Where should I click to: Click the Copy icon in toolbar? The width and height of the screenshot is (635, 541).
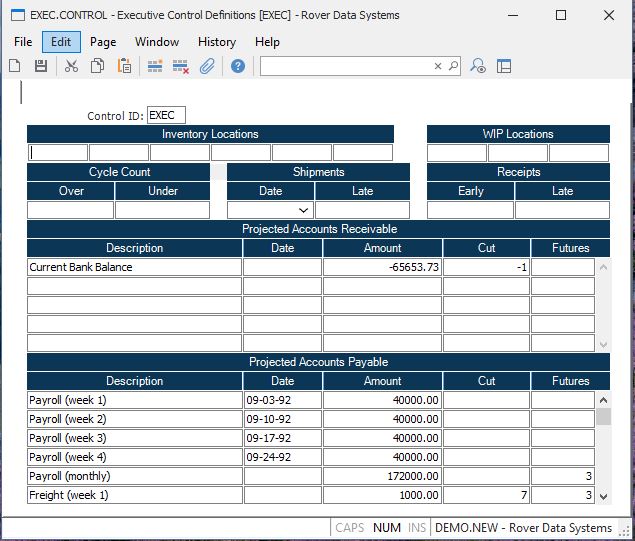click(97, 66)
